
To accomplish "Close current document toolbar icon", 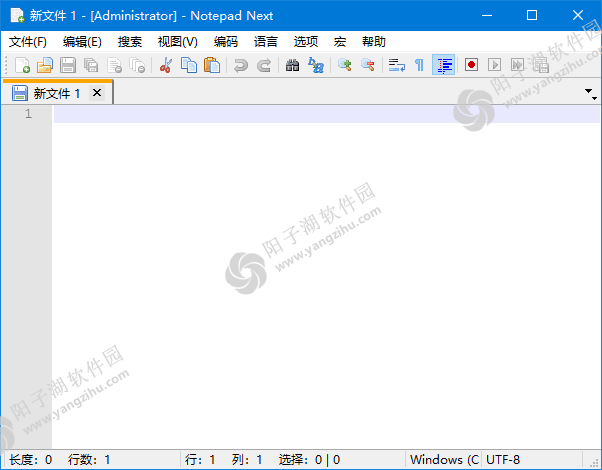I will [114, 65].
